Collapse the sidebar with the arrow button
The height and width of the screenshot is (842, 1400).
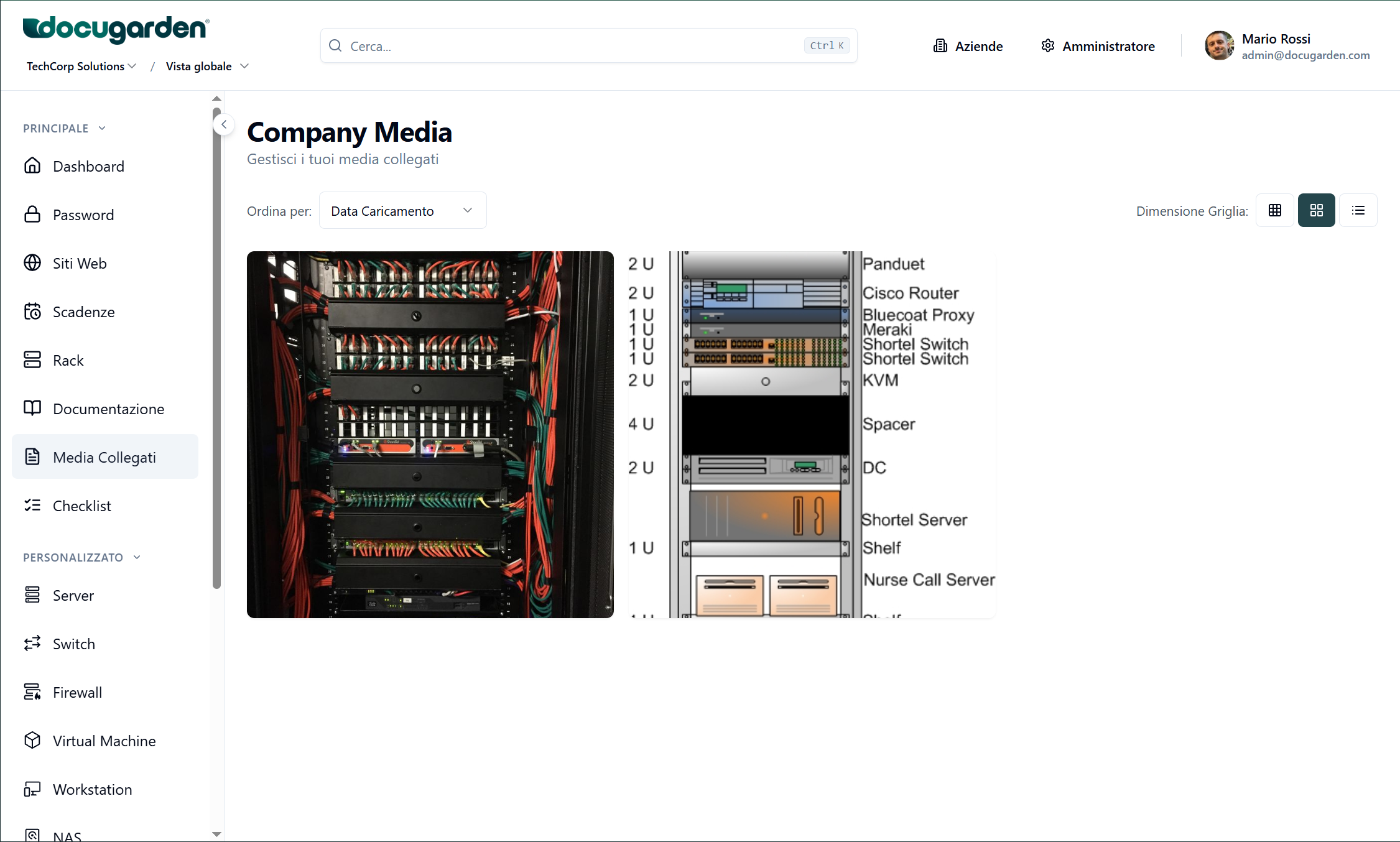224,124
